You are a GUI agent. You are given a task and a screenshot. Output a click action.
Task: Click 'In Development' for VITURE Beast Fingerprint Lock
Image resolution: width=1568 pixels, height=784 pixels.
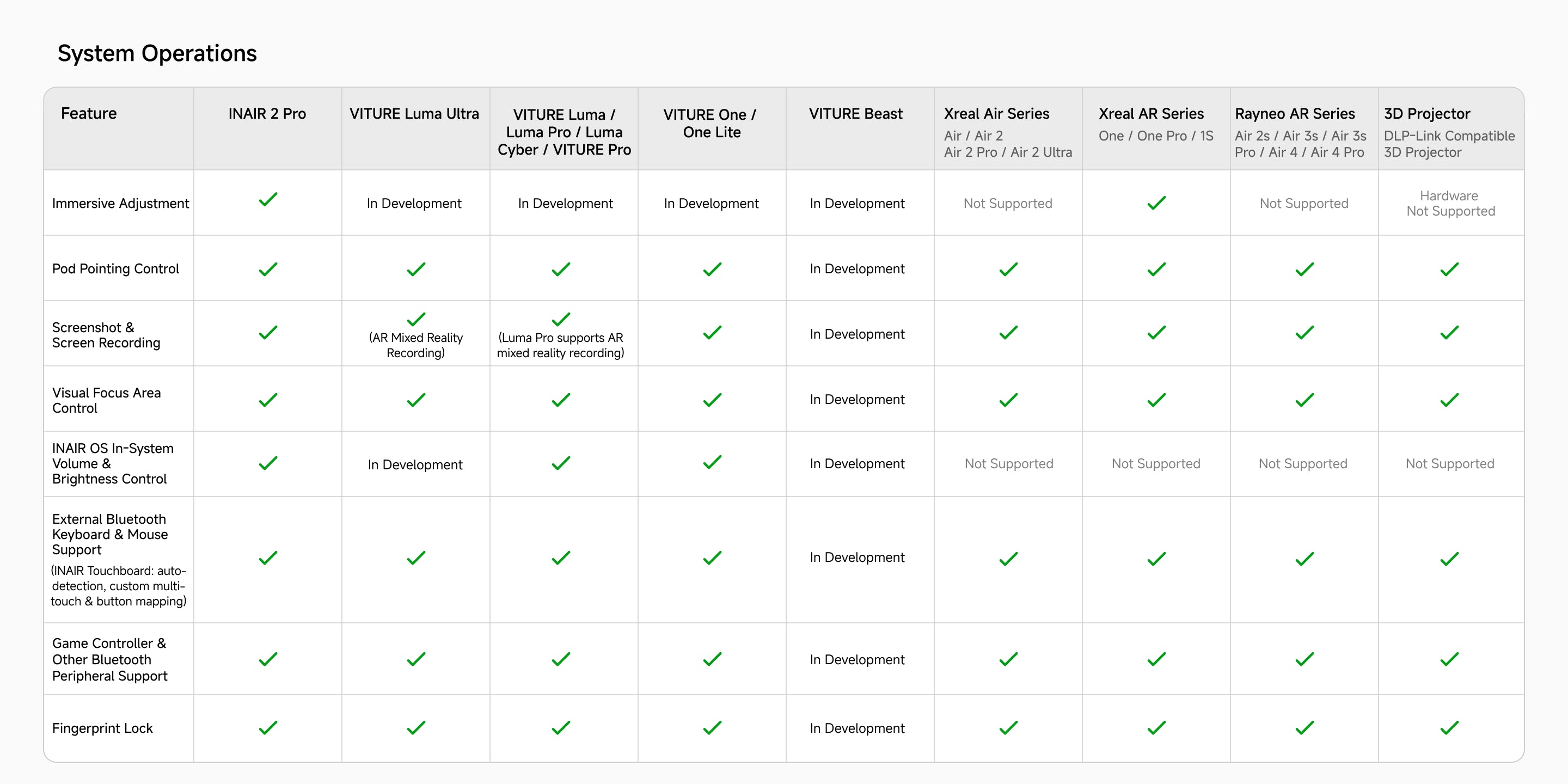click(x=856, y=728)
